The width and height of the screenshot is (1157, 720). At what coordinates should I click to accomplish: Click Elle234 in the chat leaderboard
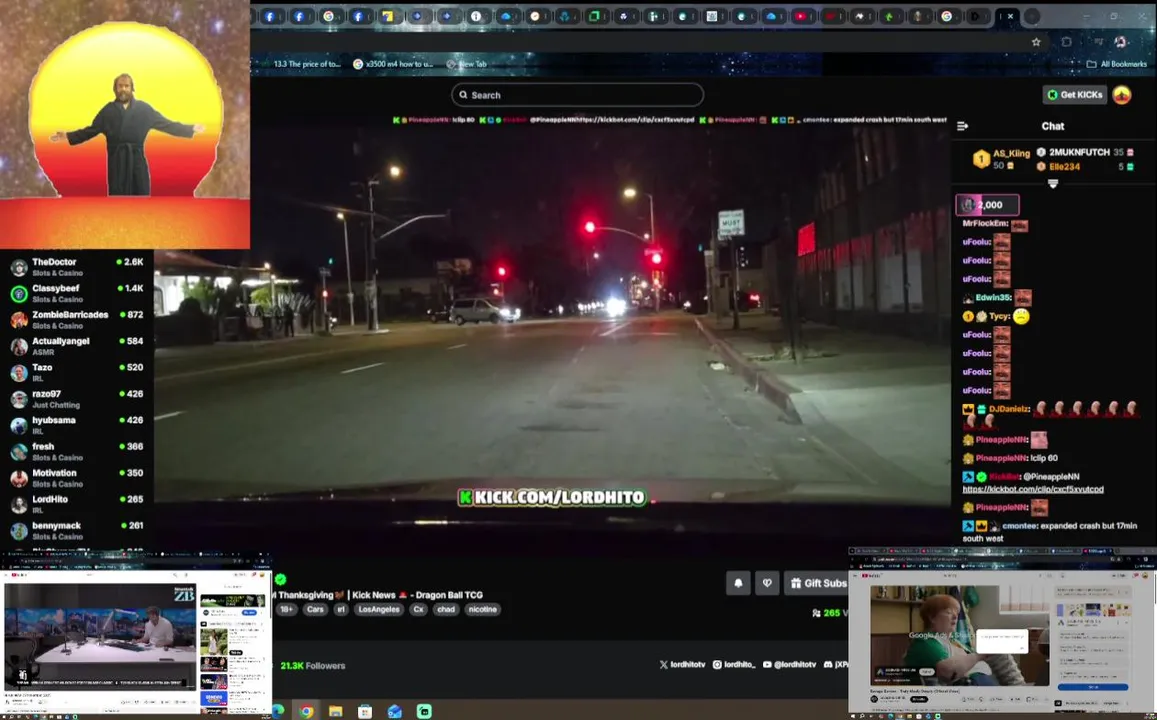coord(1064,167)
